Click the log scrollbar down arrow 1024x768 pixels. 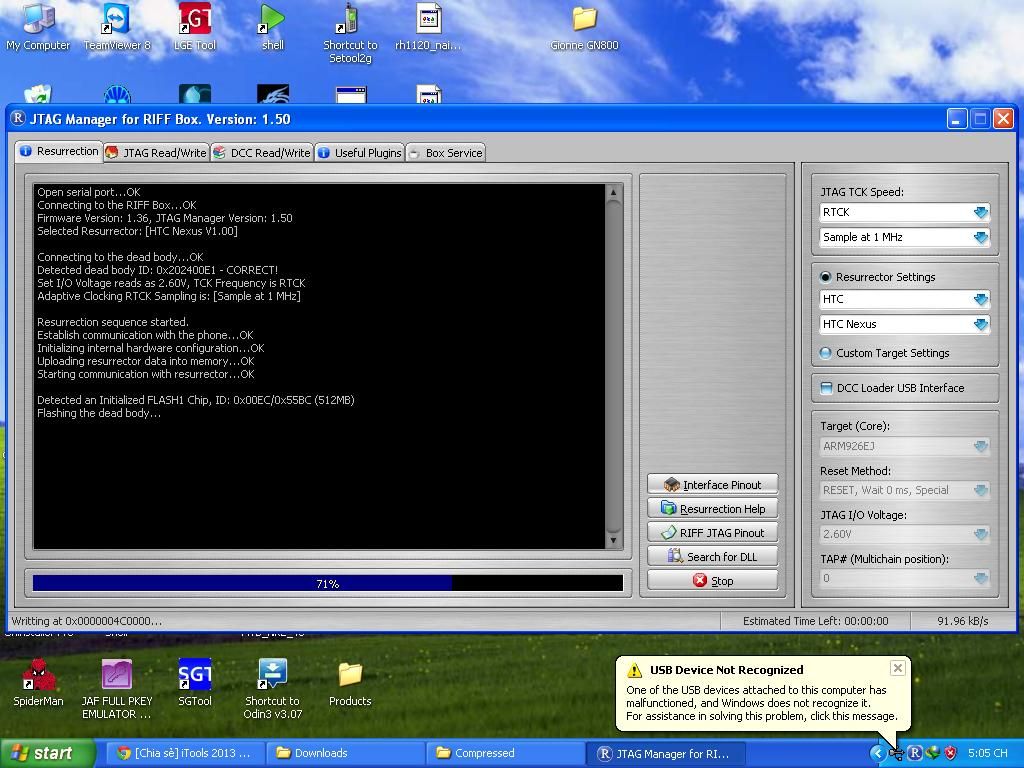[613, 541]
